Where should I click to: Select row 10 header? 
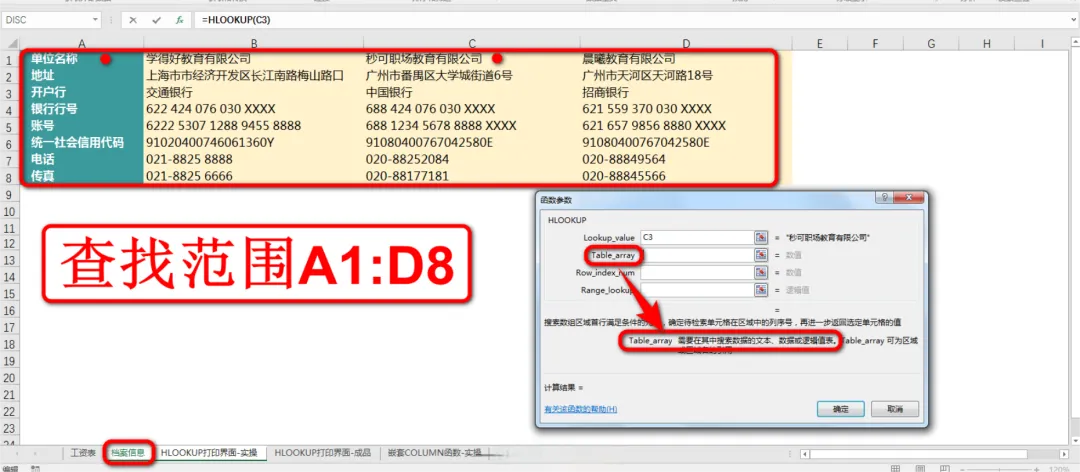click(10, 212)
